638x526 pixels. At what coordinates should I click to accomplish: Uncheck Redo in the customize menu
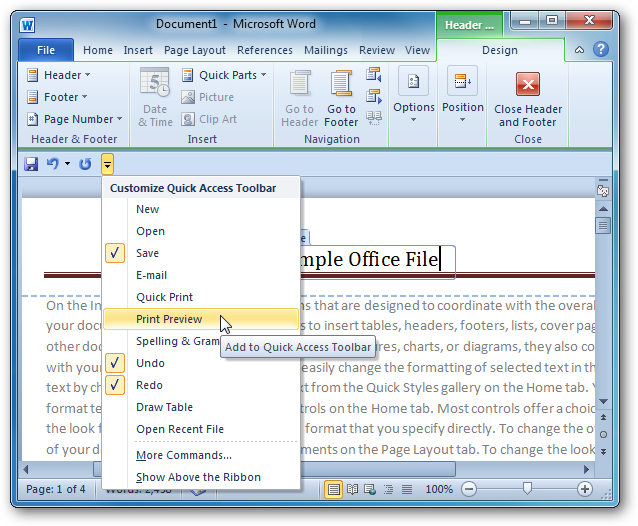point(201,385)
